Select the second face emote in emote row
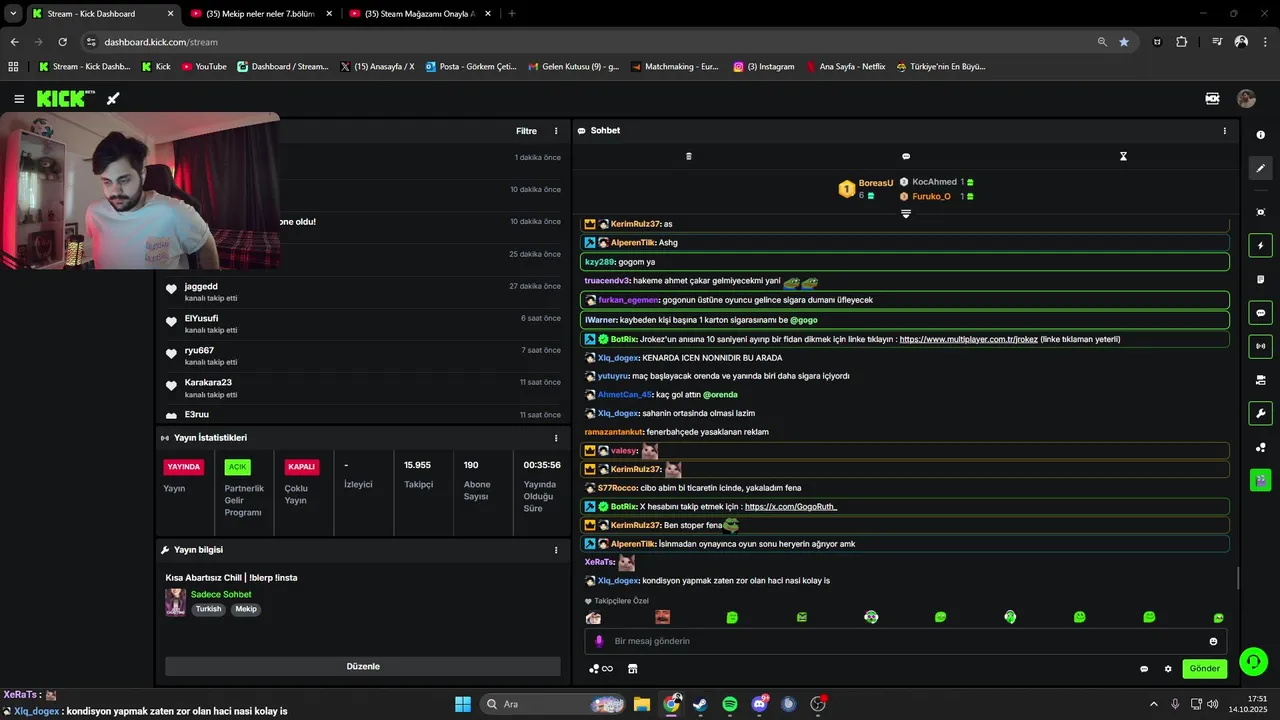This screenshot has height=720, width=1280. pos(662,618)
